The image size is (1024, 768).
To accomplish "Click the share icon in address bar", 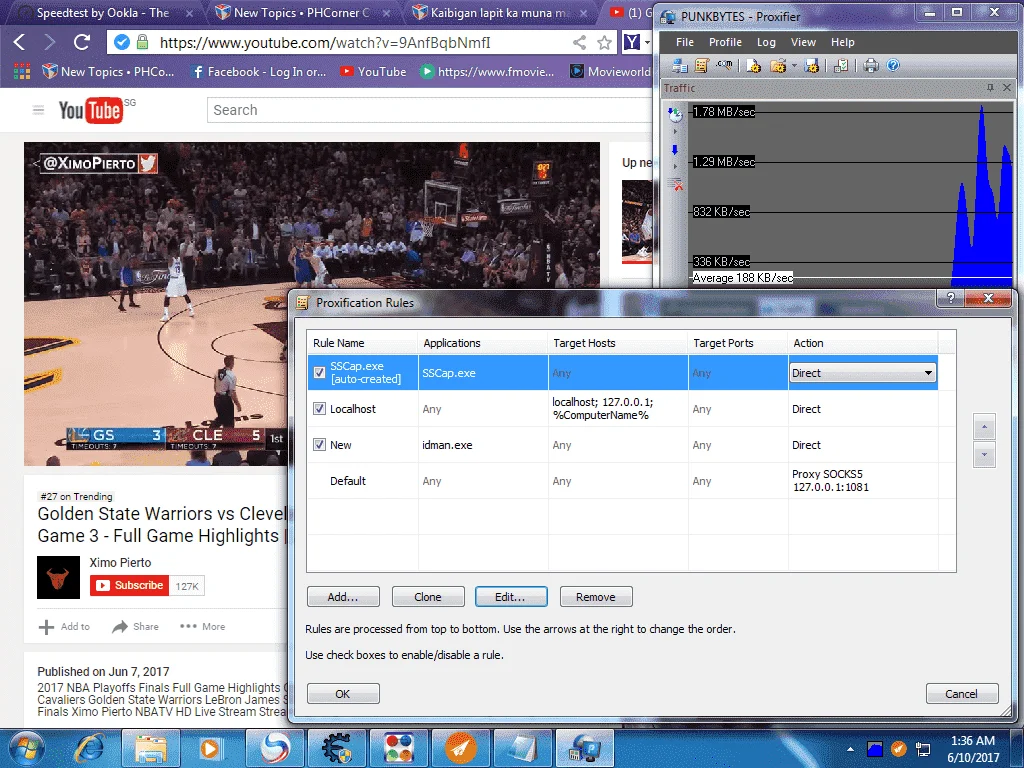I will click(x=579, y=42).
